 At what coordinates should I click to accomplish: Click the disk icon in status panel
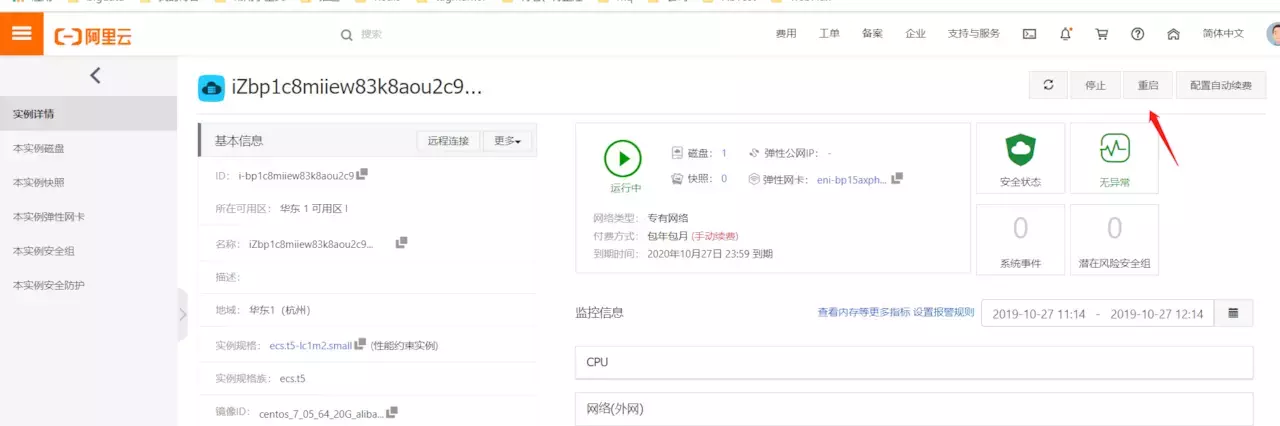tap(678, 153)
